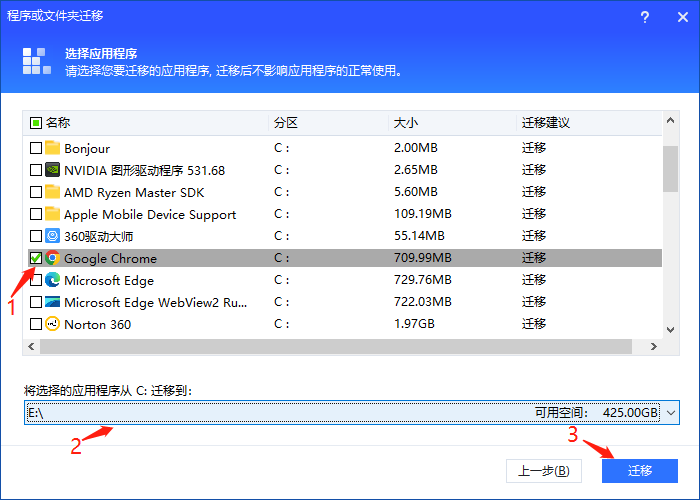Click the 55.14MB size value
The width and height of the screenshot is (700, 500).
419,236
